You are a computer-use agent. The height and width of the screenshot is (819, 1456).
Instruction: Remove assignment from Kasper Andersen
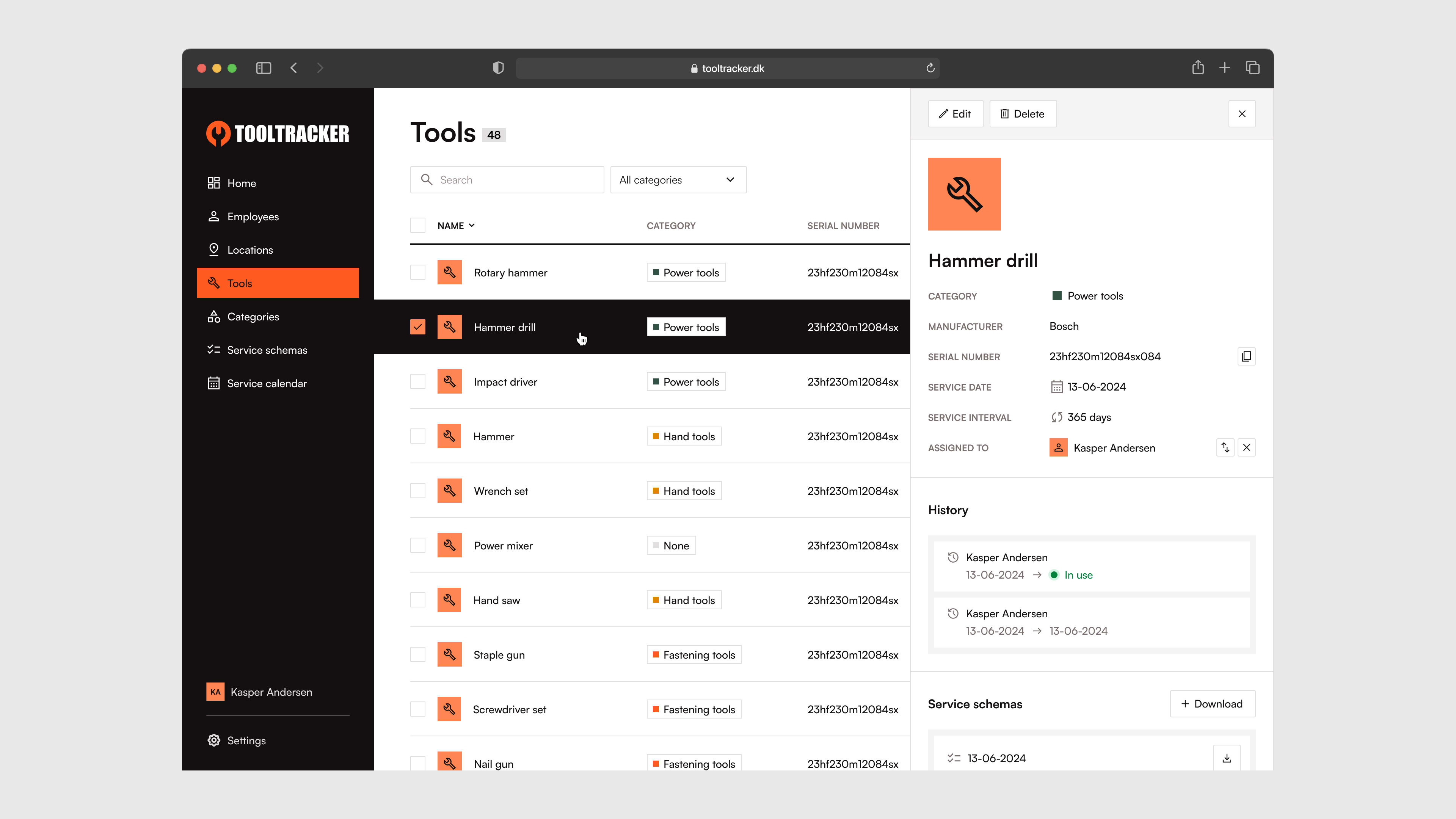point(1246,447)
